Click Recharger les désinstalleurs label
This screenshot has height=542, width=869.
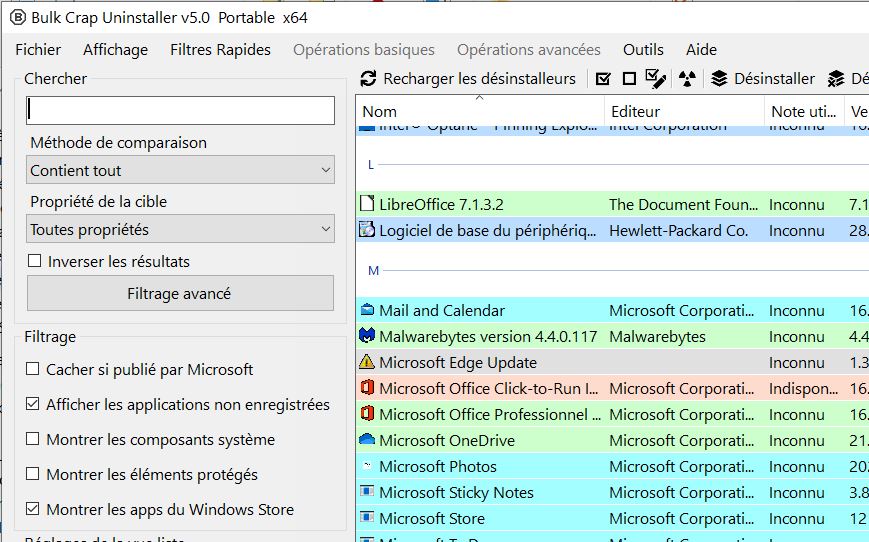(479, 79)
